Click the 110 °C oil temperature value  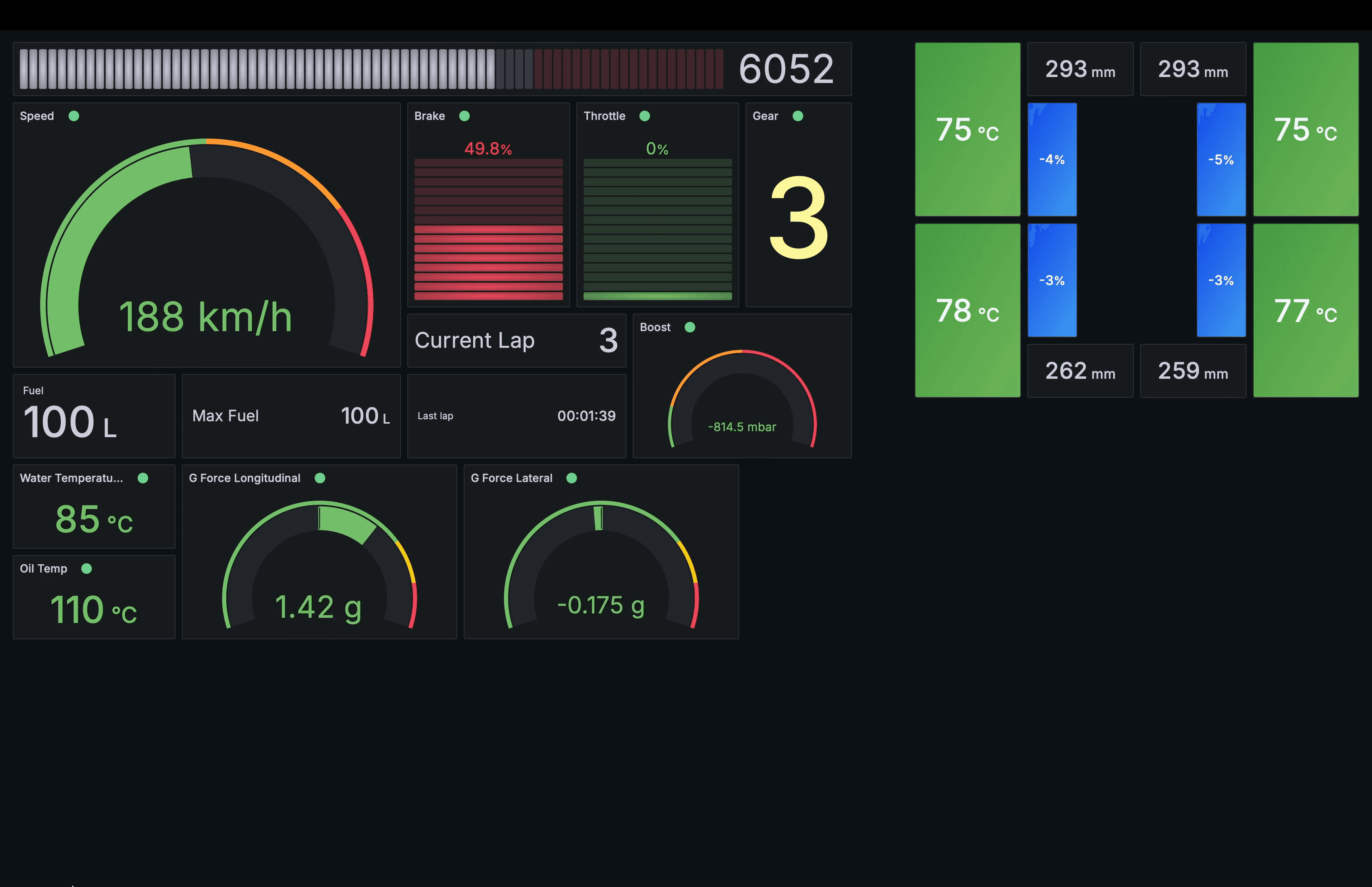[94, 610]
